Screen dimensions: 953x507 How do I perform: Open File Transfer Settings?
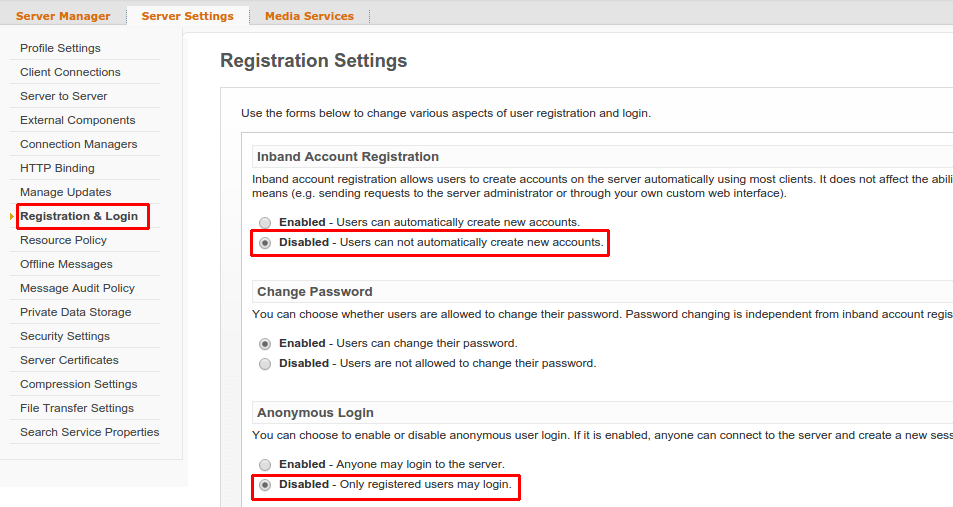(x=77, y=408)
